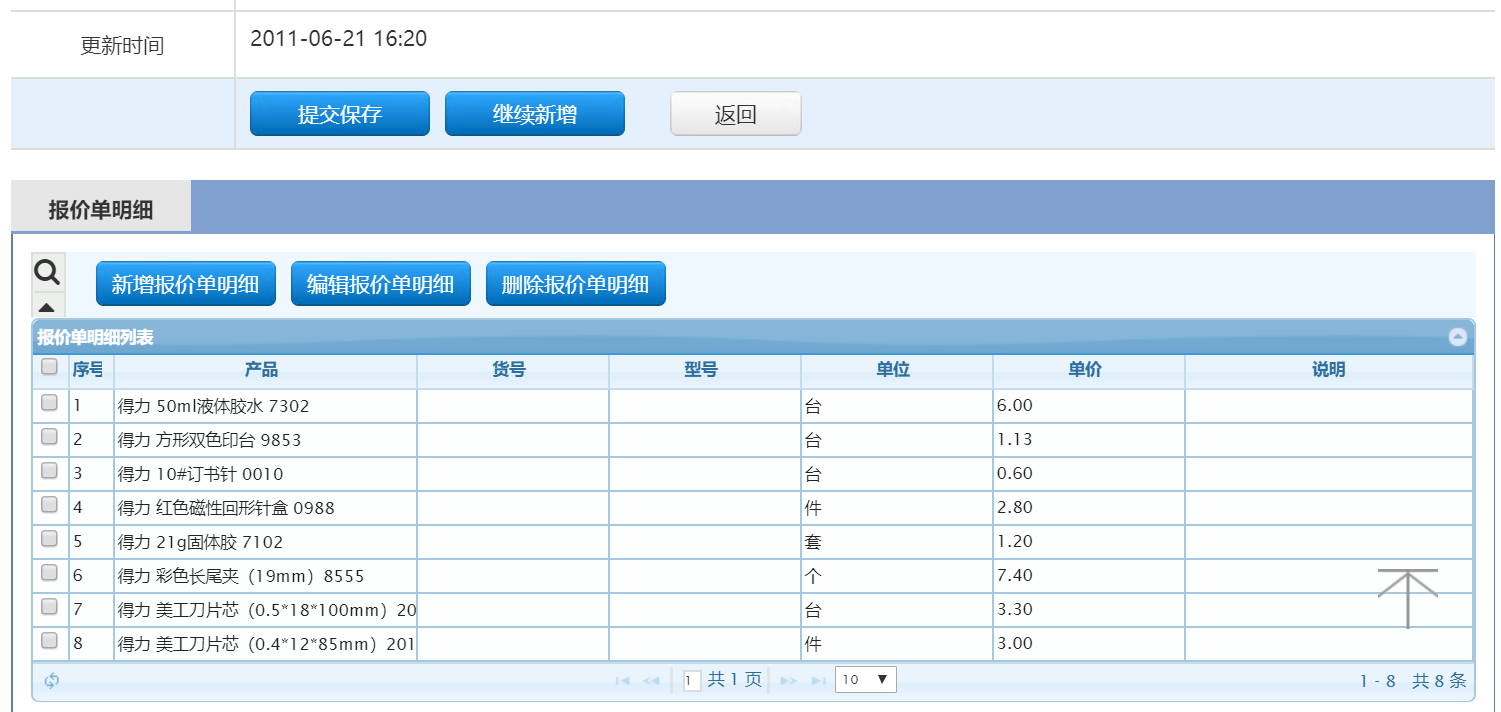Image resolution: width=1501 pixels, height=712 pixels.
Task: Click the price cell 7.40
Action: (1089, 576)
